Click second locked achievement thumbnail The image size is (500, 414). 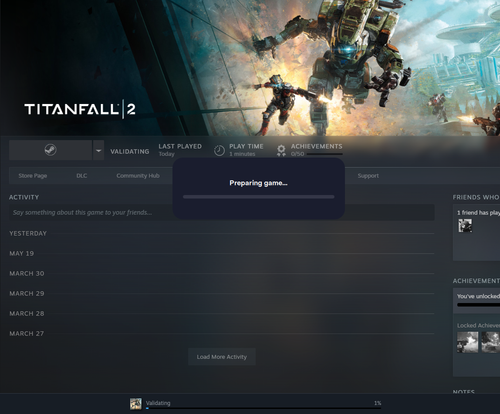point(490,342)
